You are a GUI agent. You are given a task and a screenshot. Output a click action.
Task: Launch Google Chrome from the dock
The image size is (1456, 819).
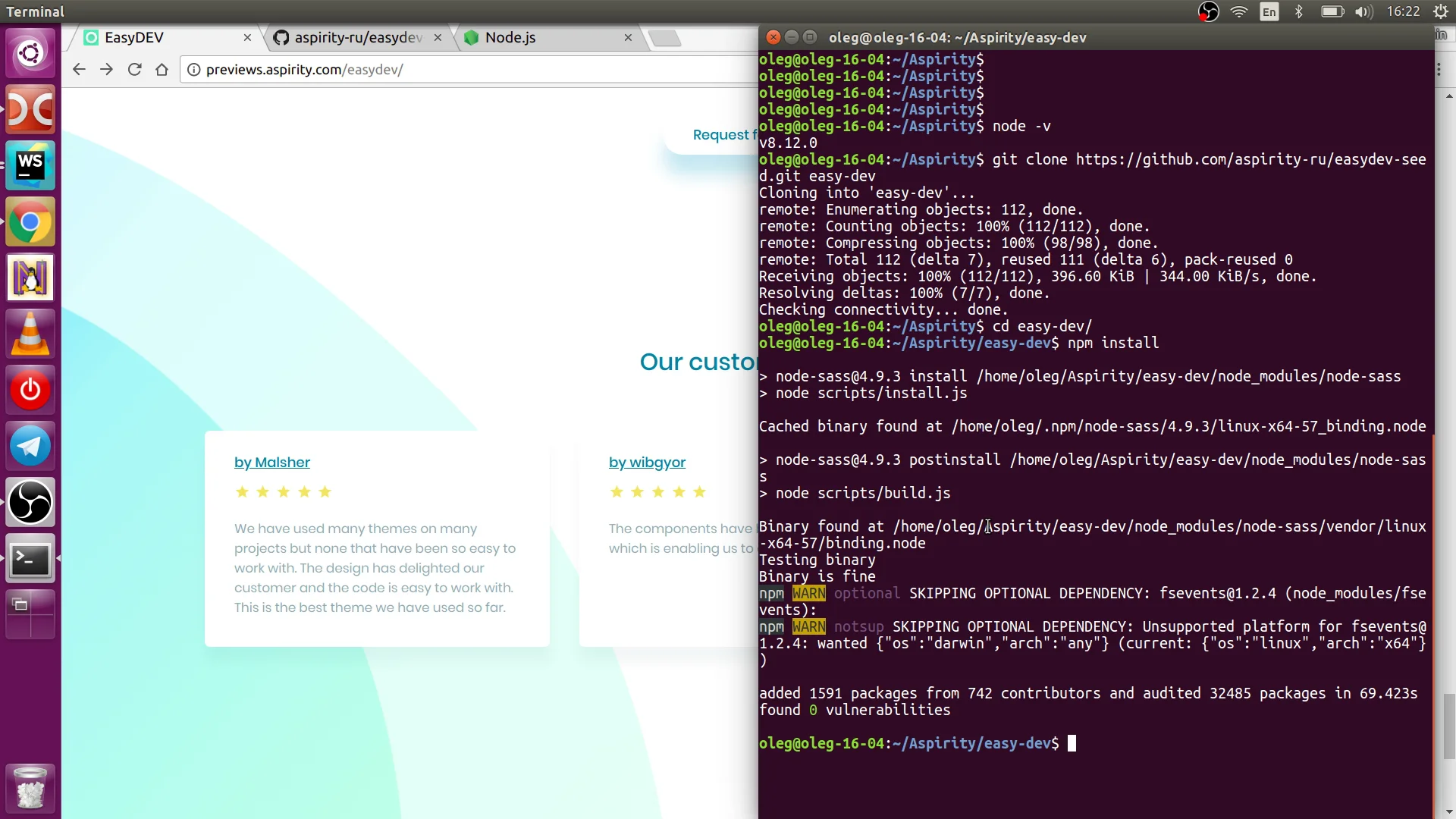[30, 221]
